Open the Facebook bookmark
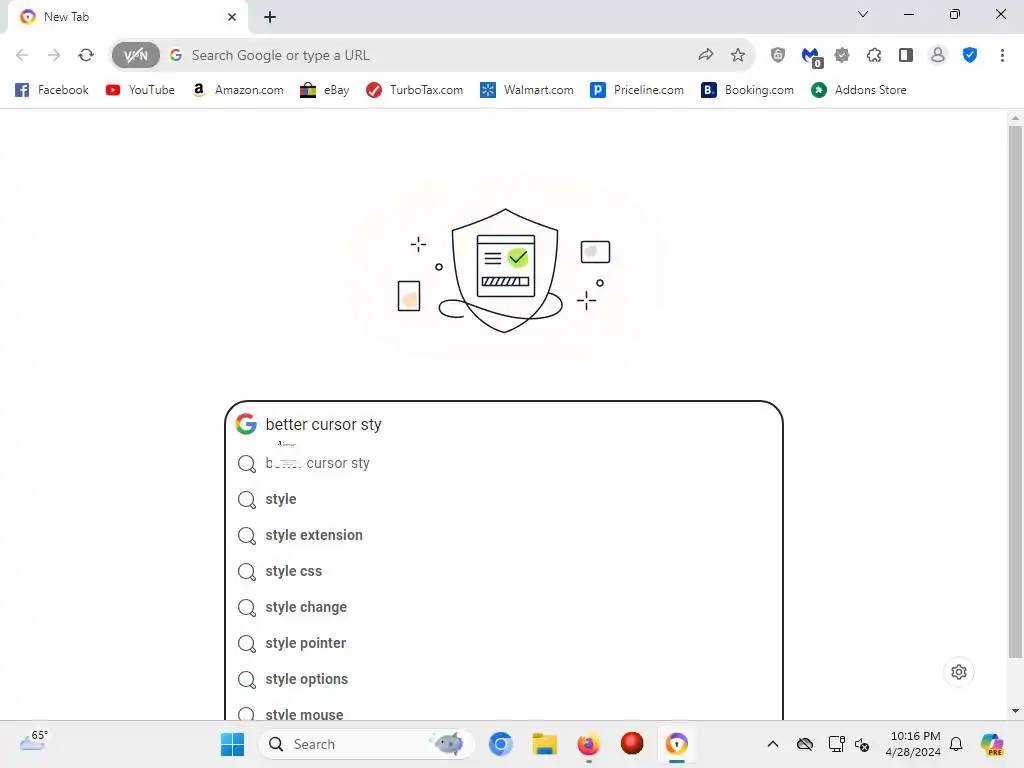The width and height of the screenshot is (1024, 768). (52, 90)
